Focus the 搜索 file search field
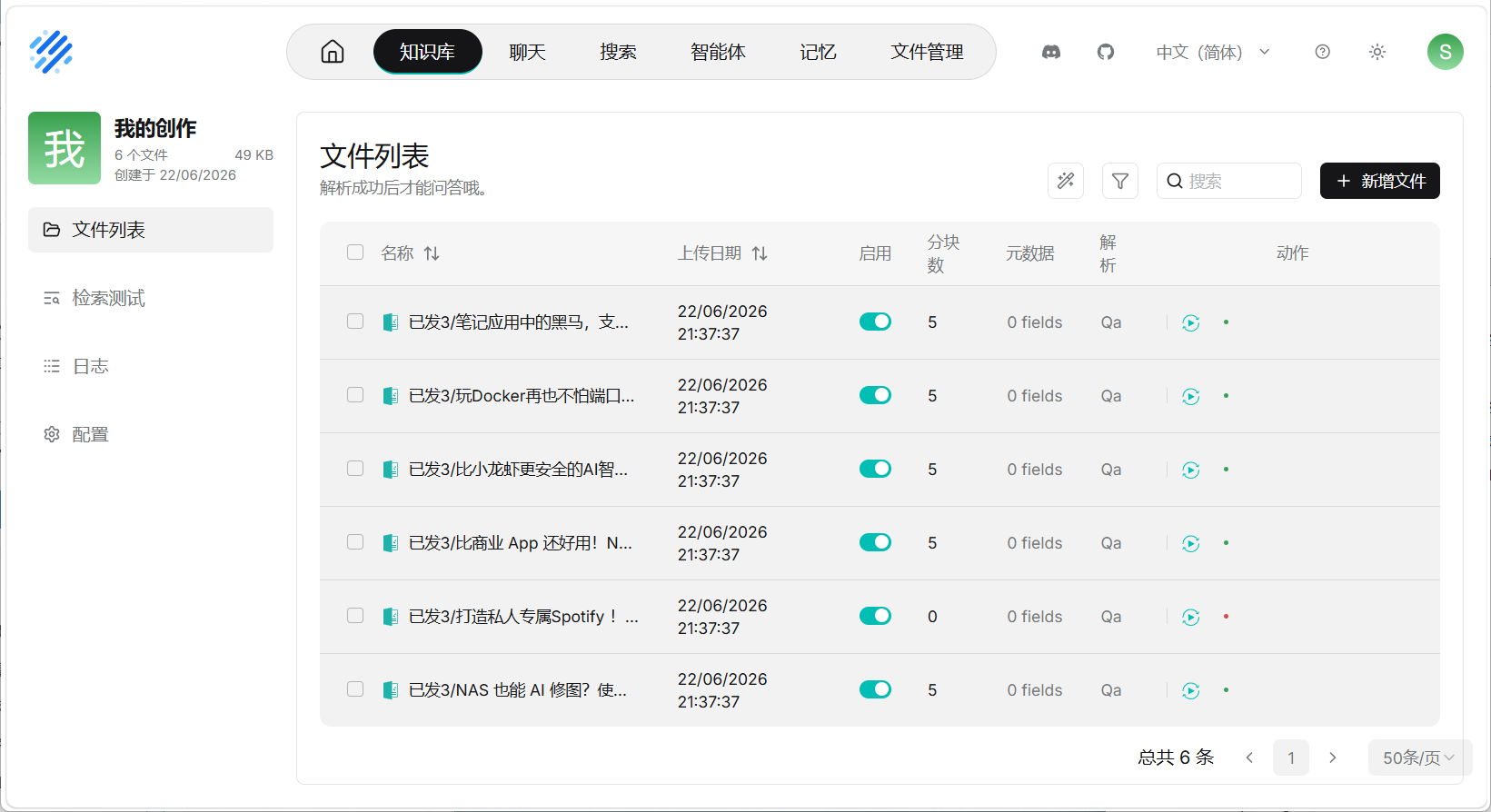 (1229, 181)
